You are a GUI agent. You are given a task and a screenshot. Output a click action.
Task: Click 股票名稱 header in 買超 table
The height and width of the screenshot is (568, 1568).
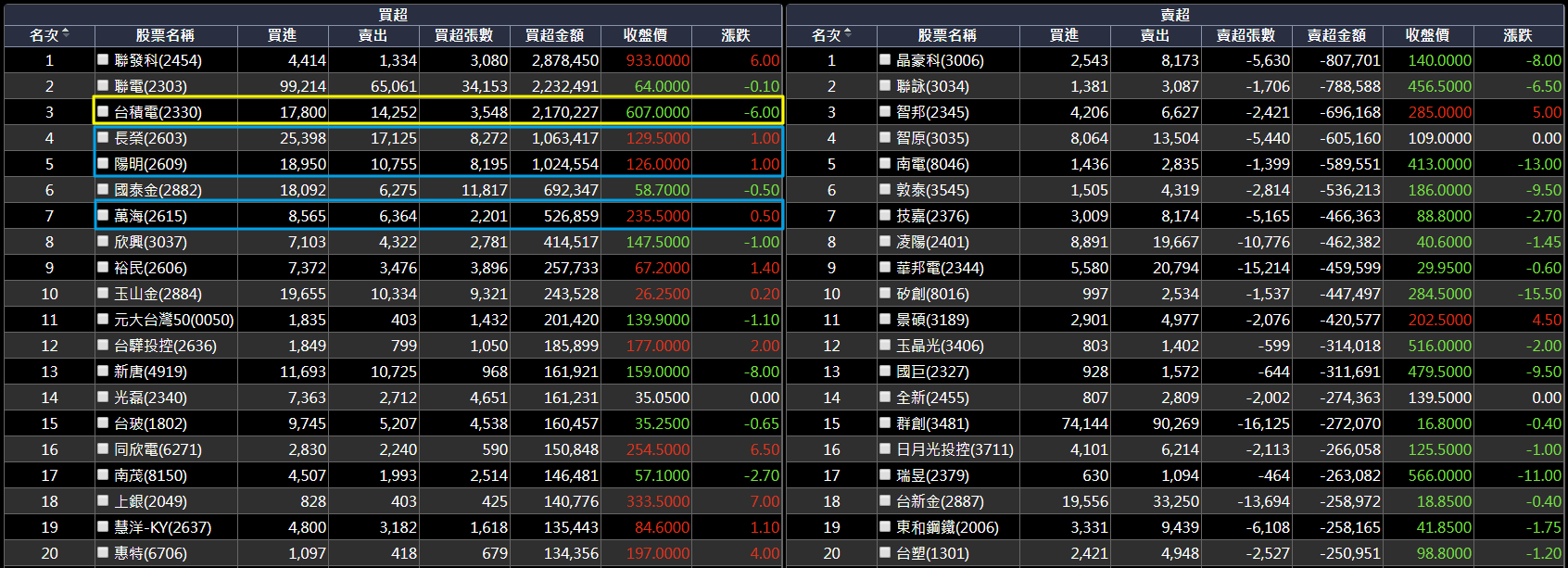point(165,35)
